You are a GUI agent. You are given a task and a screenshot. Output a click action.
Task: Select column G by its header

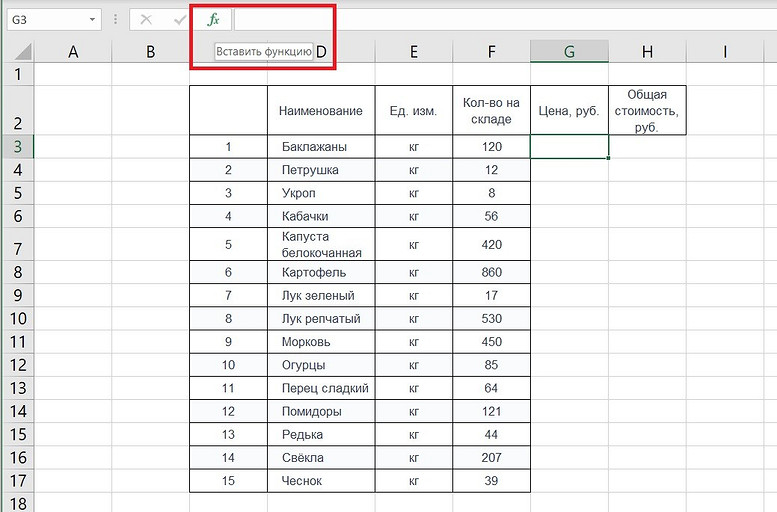pyautogui.click(x=569, y=52)
